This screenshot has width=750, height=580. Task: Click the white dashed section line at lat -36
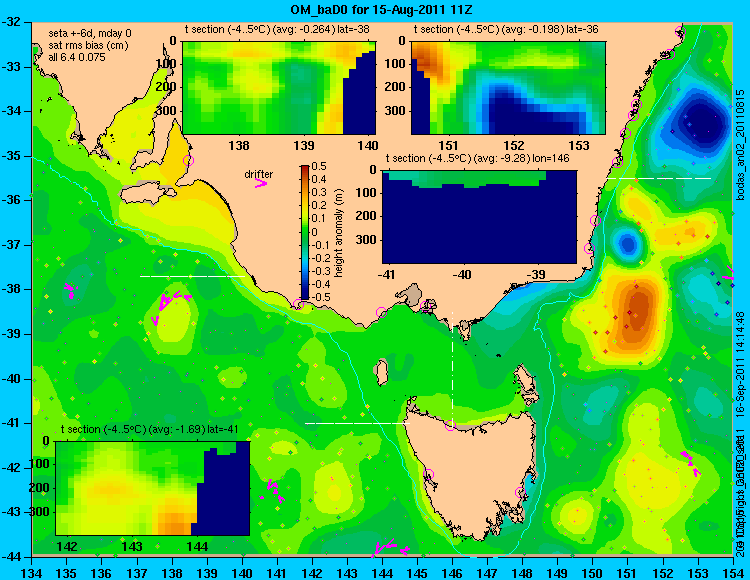(x=660, y=178)
